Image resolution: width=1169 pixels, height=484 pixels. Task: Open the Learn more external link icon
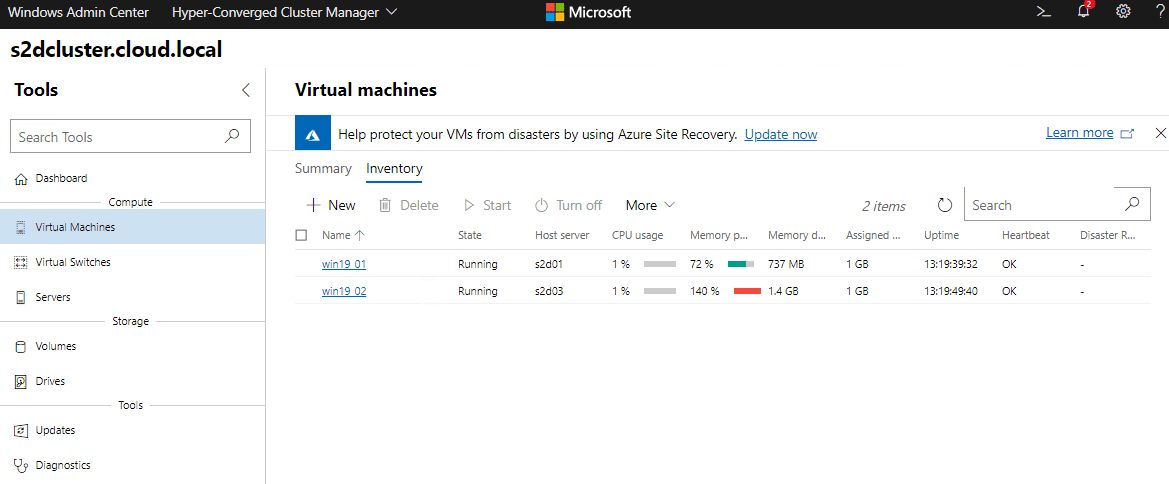point(1127,133)
